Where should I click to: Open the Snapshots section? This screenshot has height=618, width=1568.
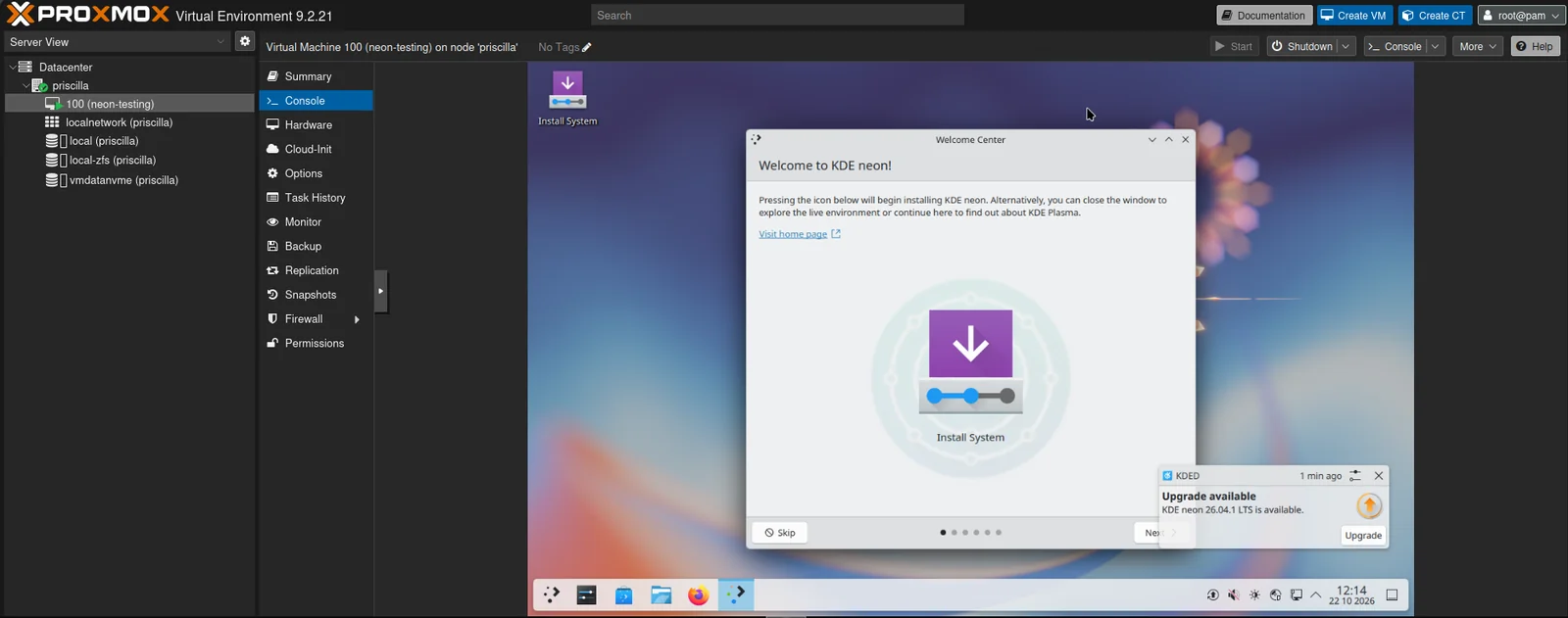click(x=316, y=295)
